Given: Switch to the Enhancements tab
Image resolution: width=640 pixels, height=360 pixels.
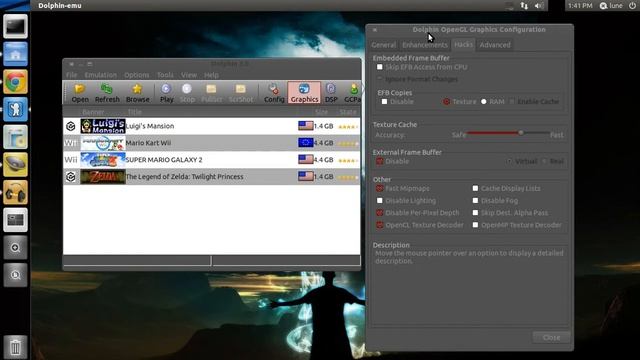Looking at the screenshot, I should point(425,45).
